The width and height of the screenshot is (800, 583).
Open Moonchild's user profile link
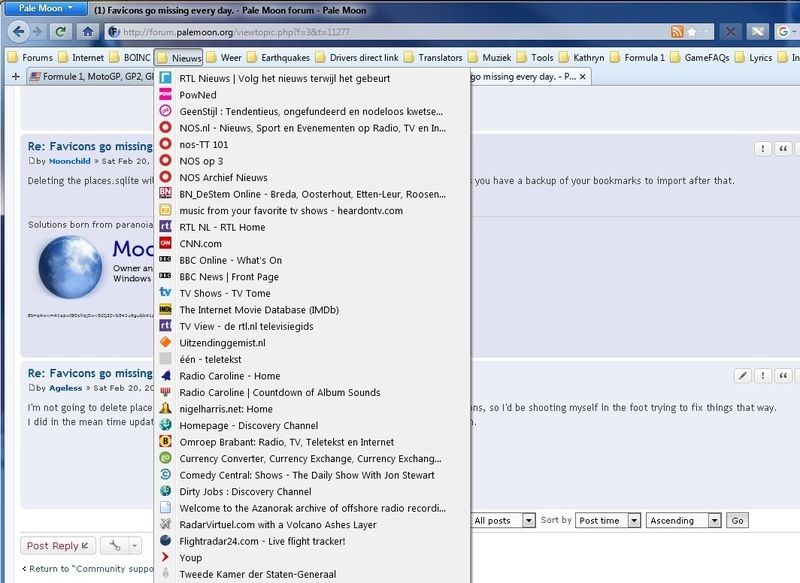(x=69, y=161)
